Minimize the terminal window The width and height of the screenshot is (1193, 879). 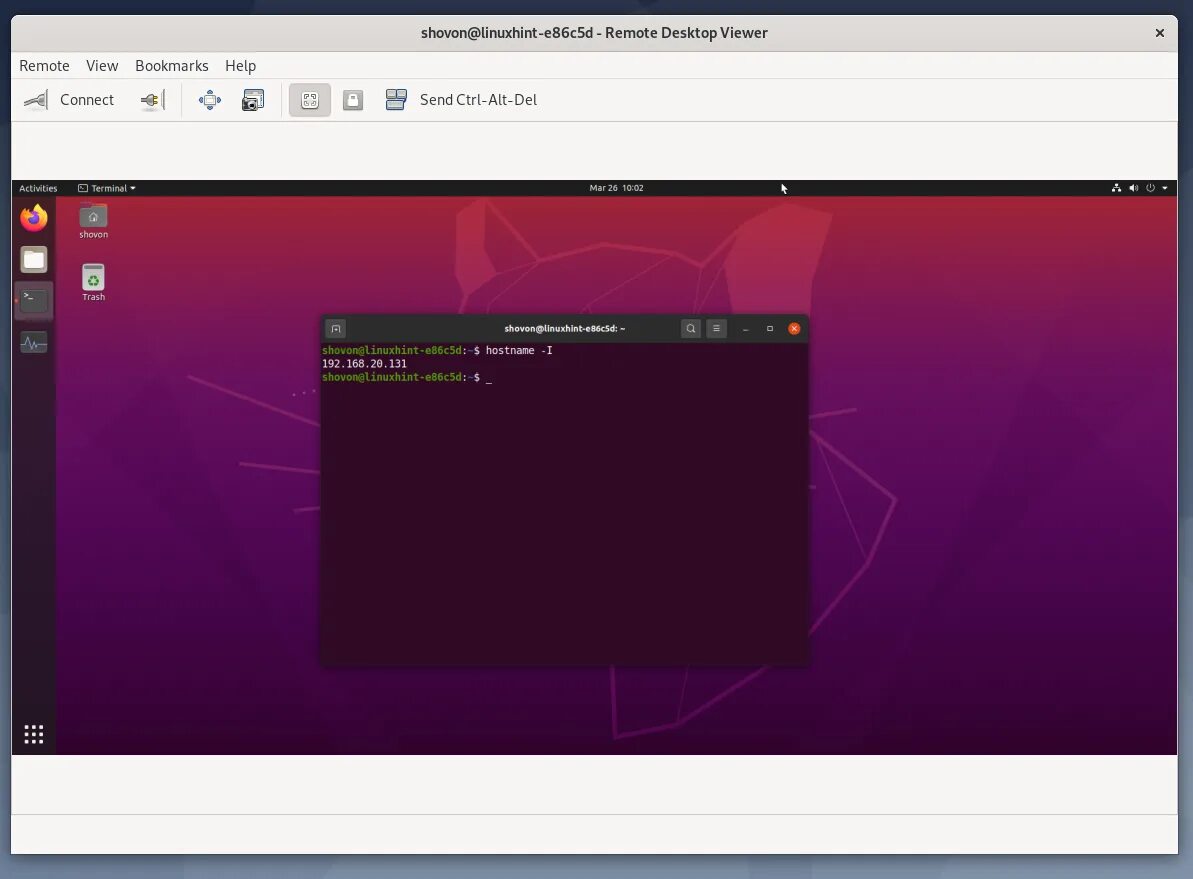[x=746, y=329]
